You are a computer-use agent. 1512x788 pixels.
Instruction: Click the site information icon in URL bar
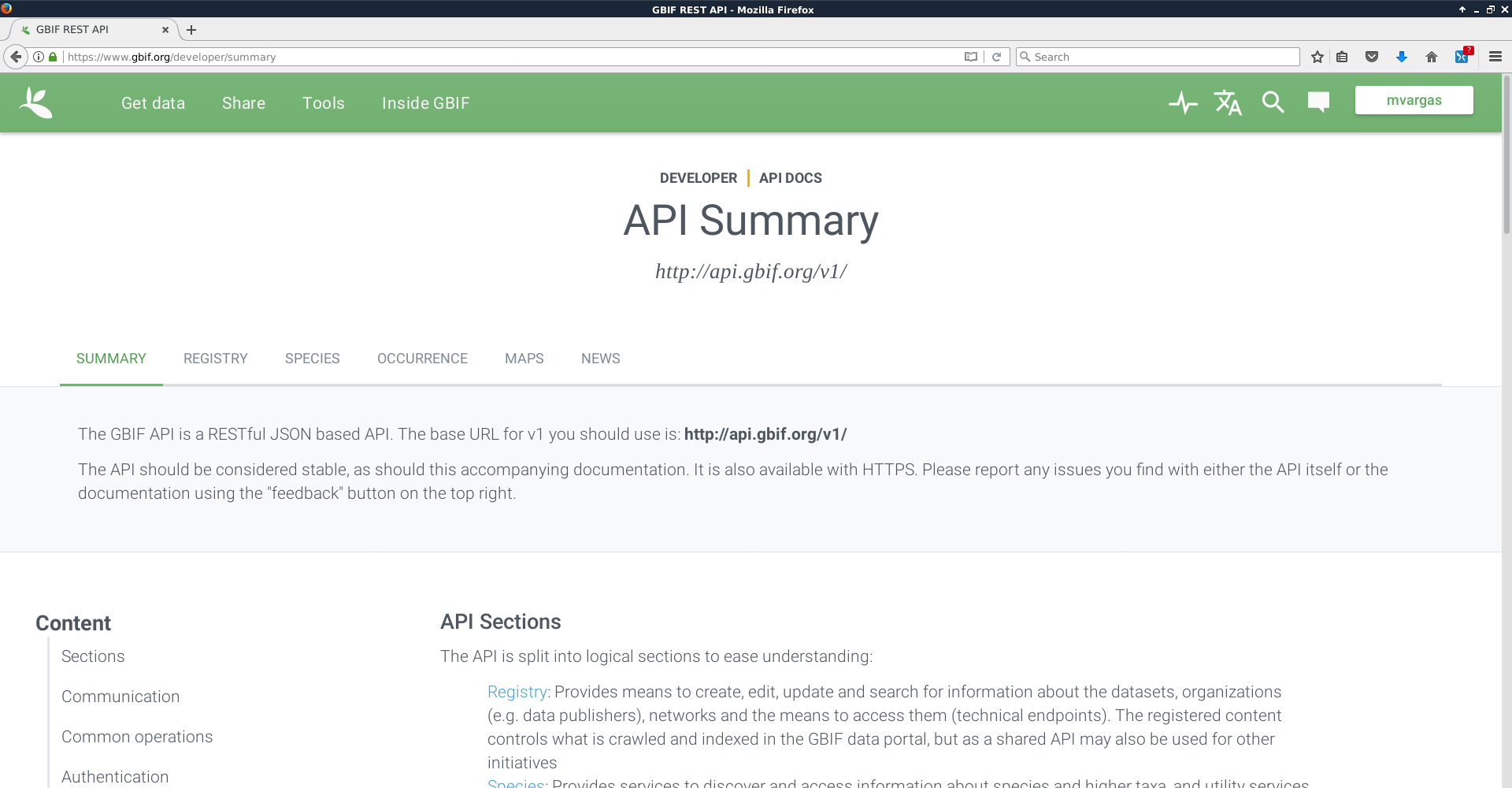click(39, 57)
